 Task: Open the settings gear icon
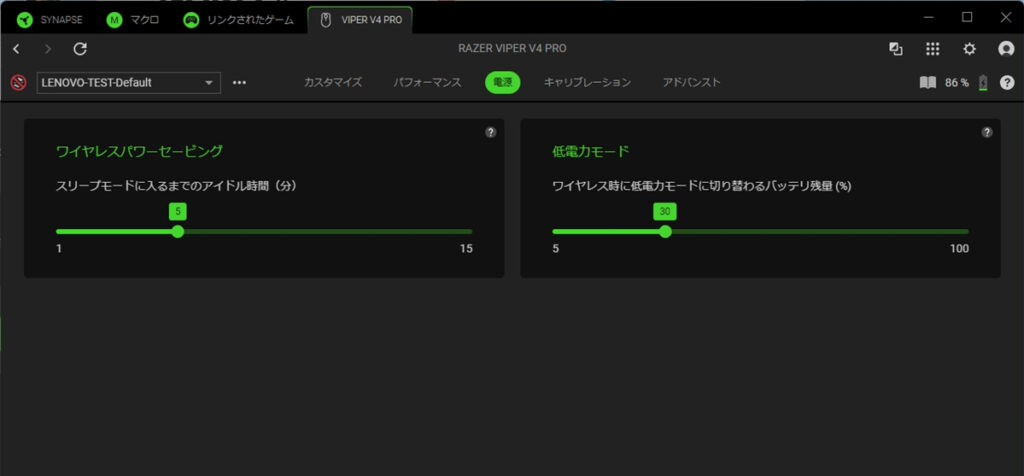(969, 49)
